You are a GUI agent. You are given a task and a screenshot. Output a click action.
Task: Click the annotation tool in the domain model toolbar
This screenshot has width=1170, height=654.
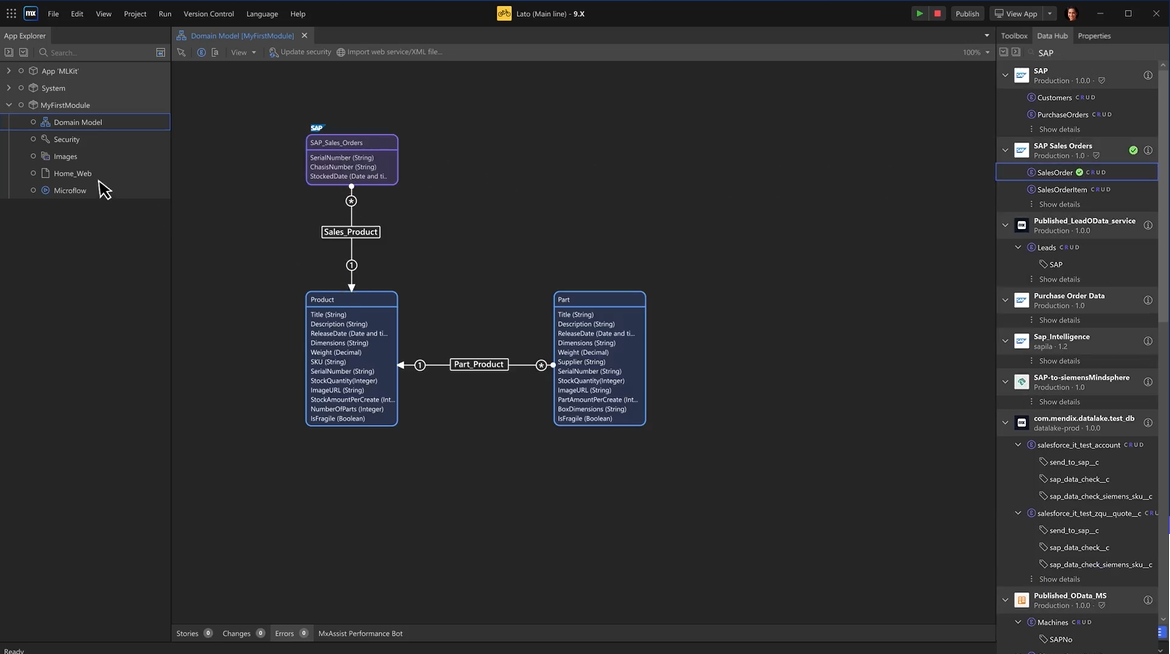coord(215,52)
